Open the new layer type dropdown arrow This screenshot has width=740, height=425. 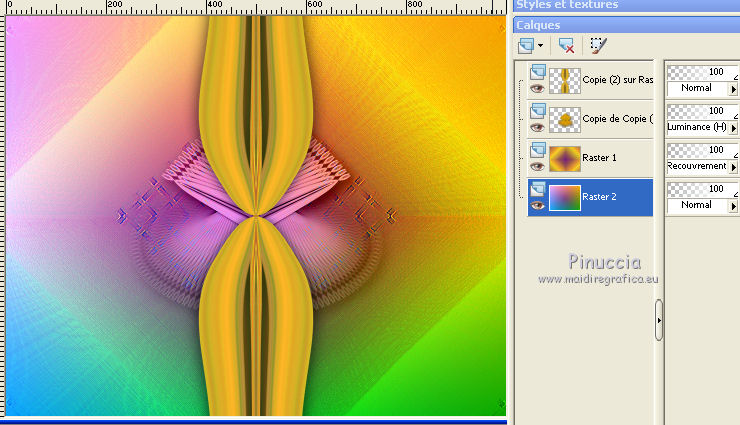point(540,46)
